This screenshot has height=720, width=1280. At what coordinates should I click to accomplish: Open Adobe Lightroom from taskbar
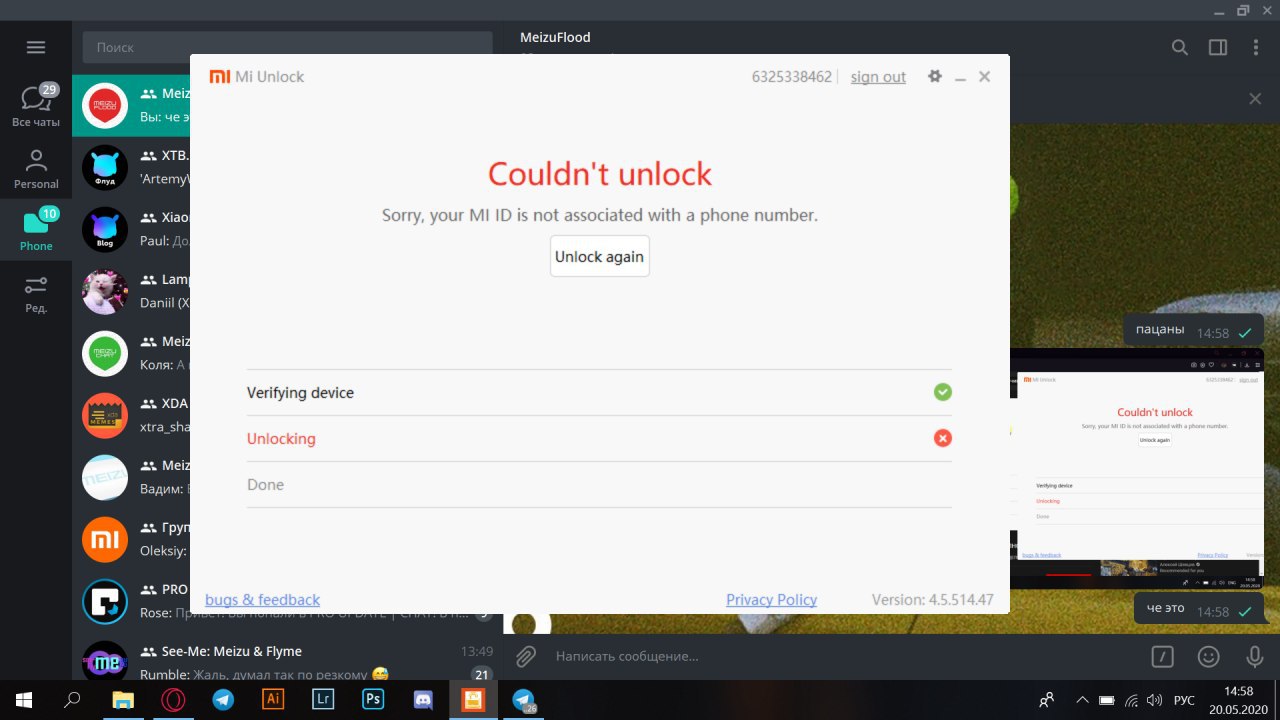[x=322, y=700]
